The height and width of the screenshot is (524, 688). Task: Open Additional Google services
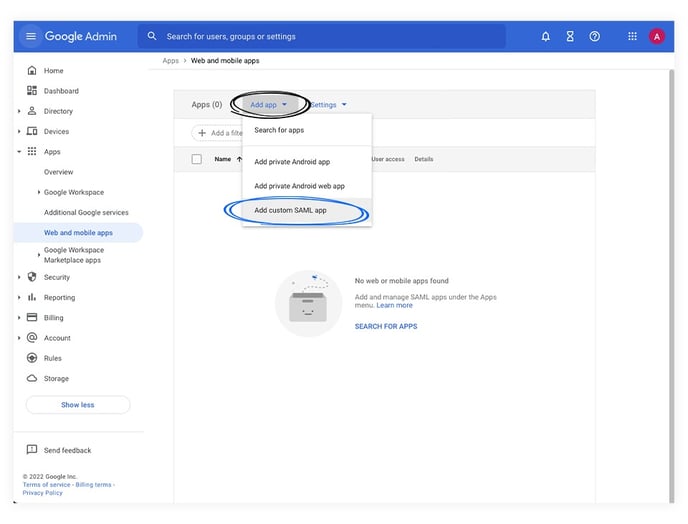(x=86, y=212)
